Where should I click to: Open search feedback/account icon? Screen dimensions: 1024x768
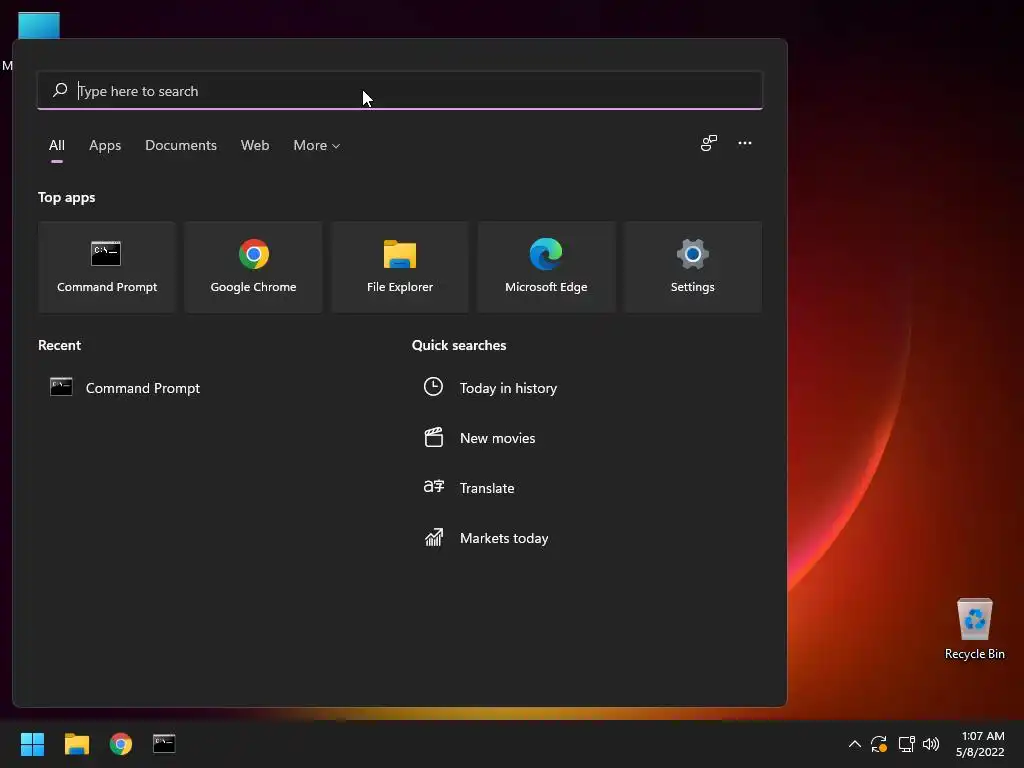[709, 143]
